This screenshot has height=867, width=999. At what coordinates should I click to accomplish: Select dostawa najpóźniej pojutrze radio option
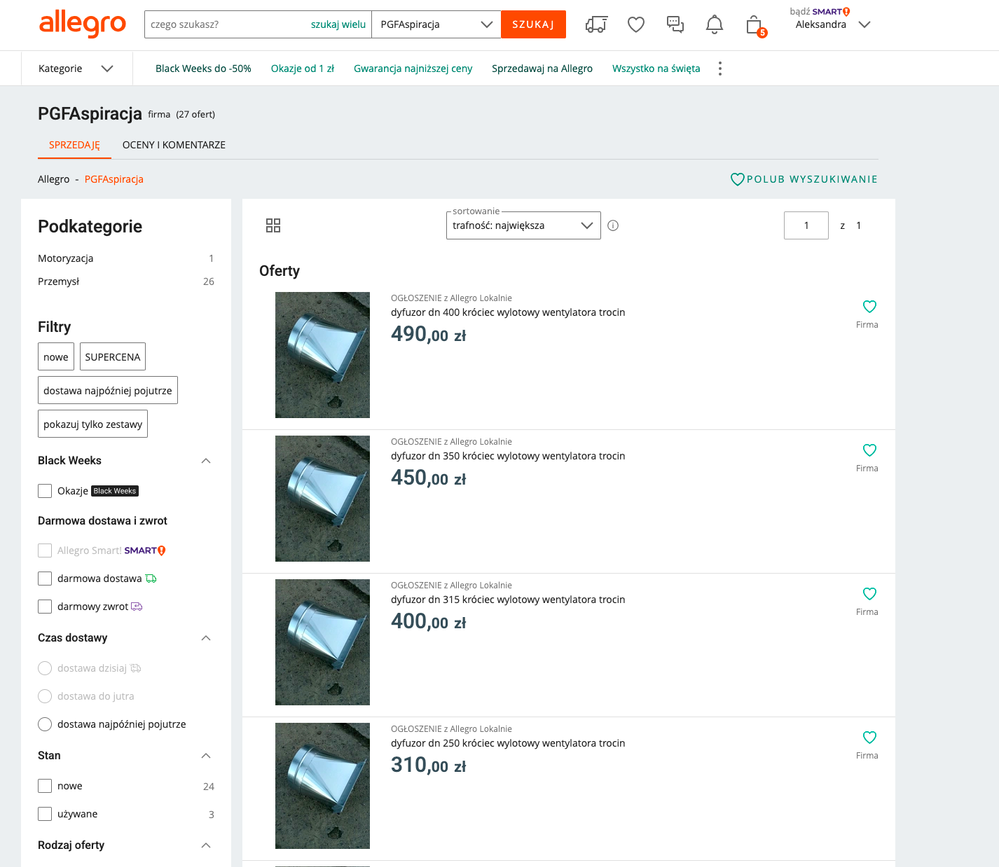45,724
